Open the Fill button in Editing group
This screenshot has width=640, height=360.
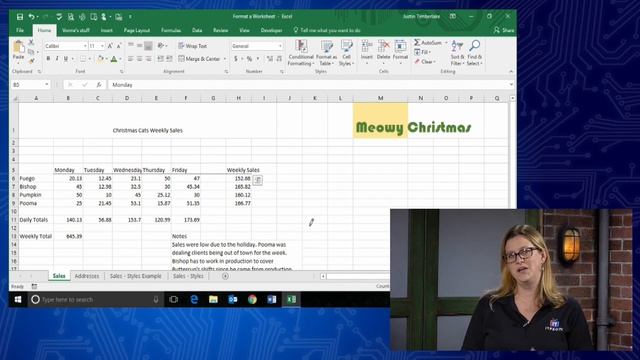tap(423, 52)
